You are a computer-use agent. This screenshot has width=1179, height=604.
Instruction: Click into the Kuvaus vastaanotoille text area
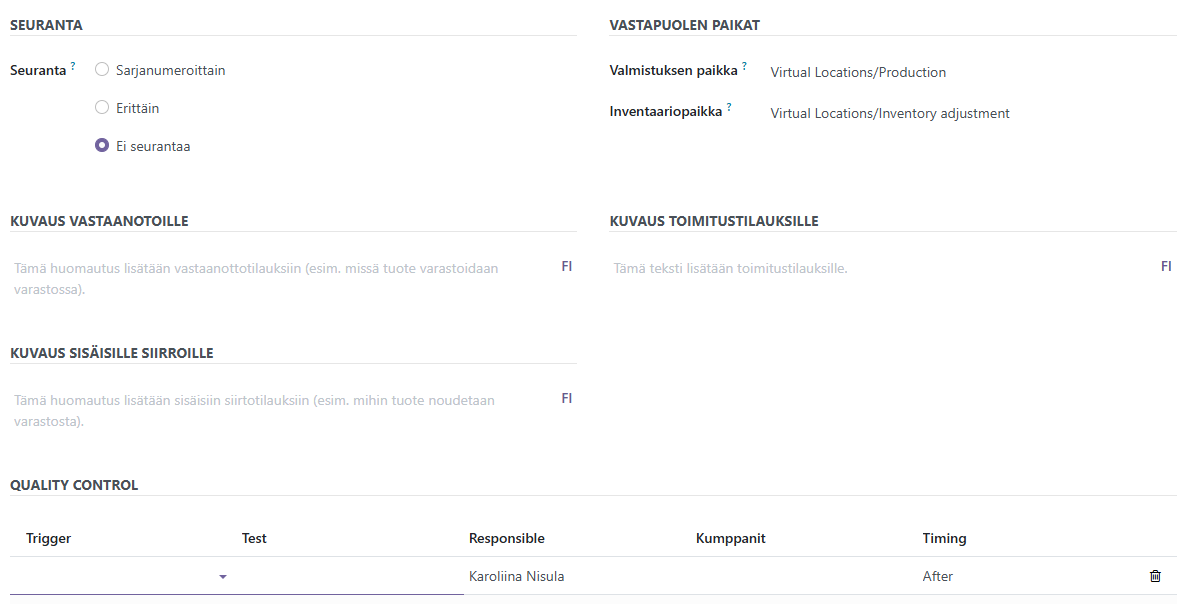click(x=280, y=278)
